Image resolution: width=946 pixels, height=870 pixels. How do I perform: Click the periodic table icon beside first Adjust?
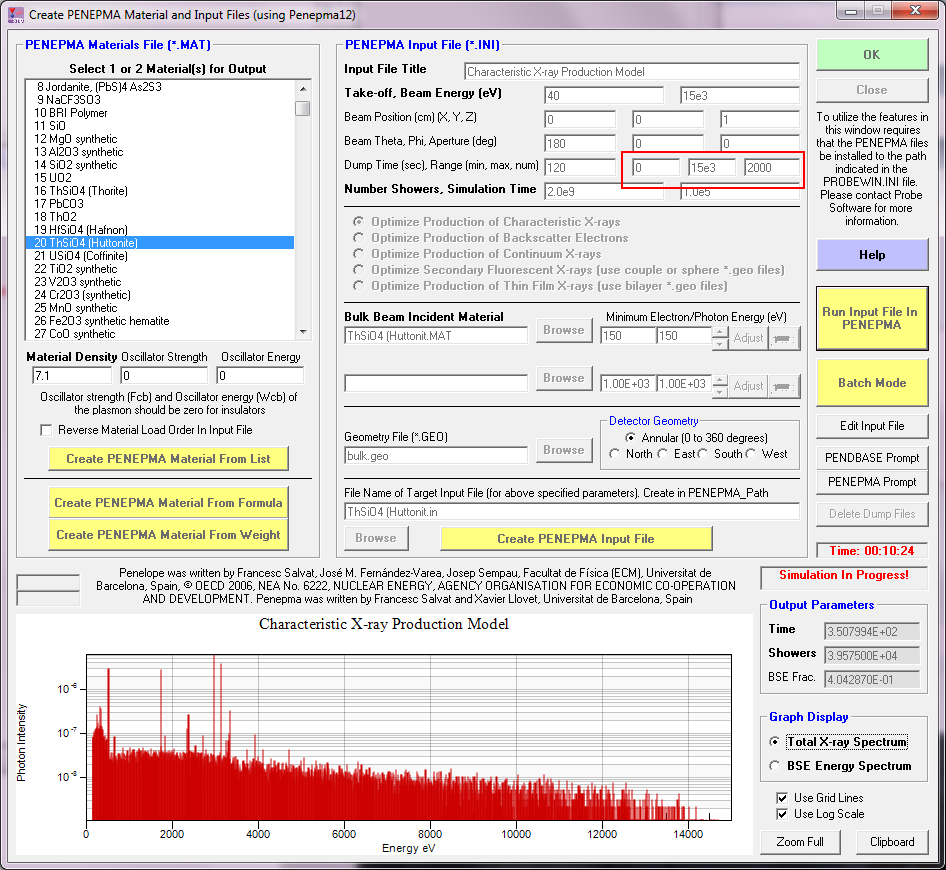tap(785, 338)
